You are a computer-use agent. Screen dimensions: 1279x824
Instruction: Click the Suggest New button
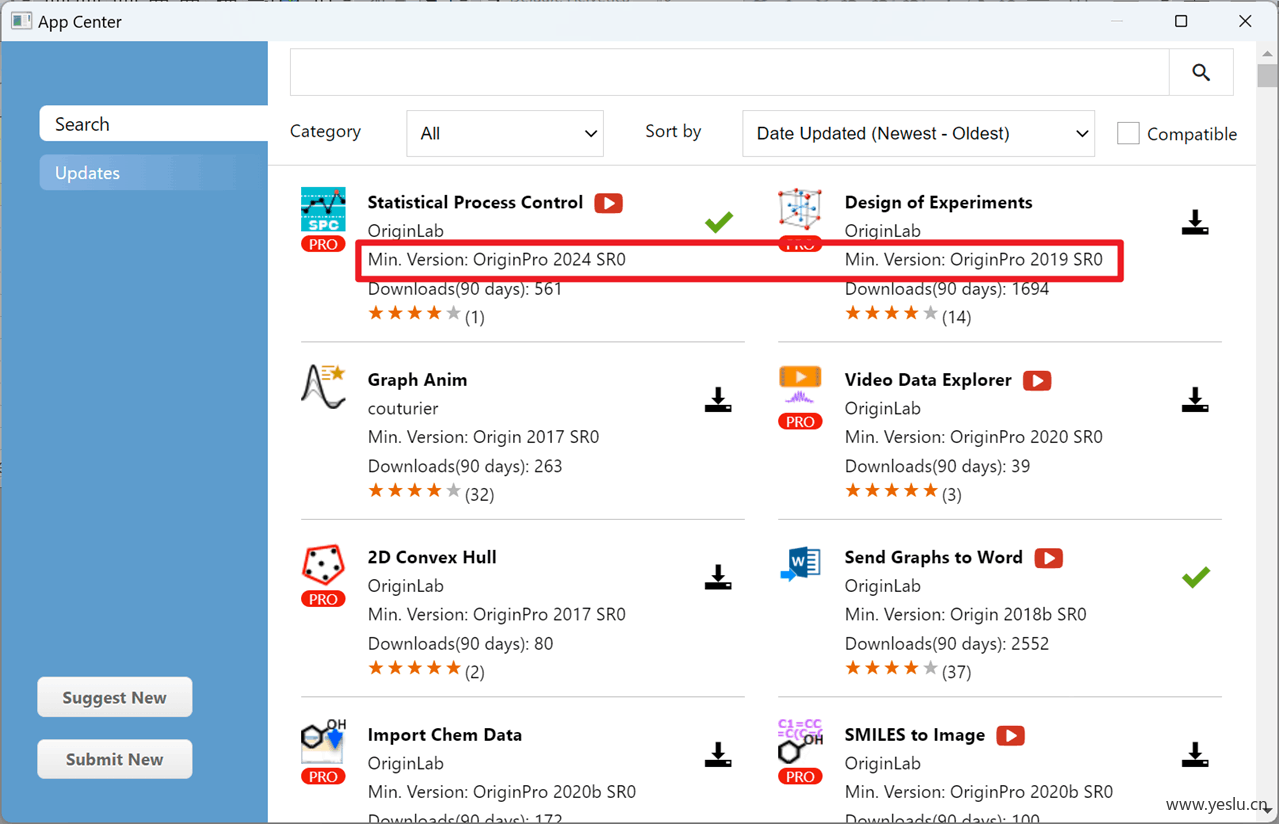point(115,698)
